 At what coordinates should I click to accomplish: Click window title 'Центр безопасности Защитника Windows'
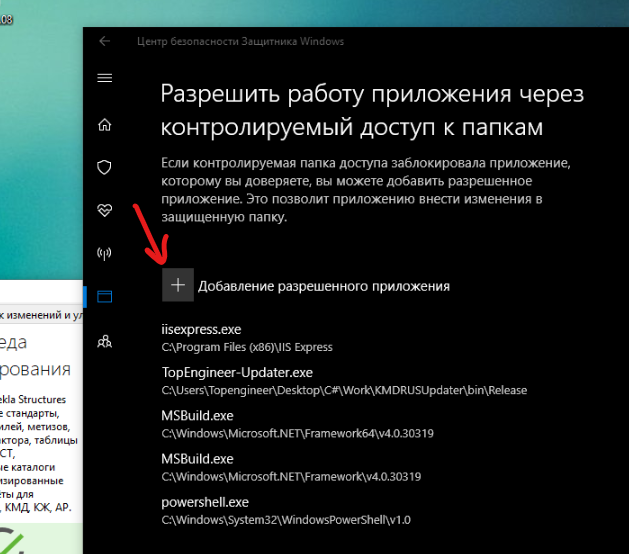(x=240, y=41)
